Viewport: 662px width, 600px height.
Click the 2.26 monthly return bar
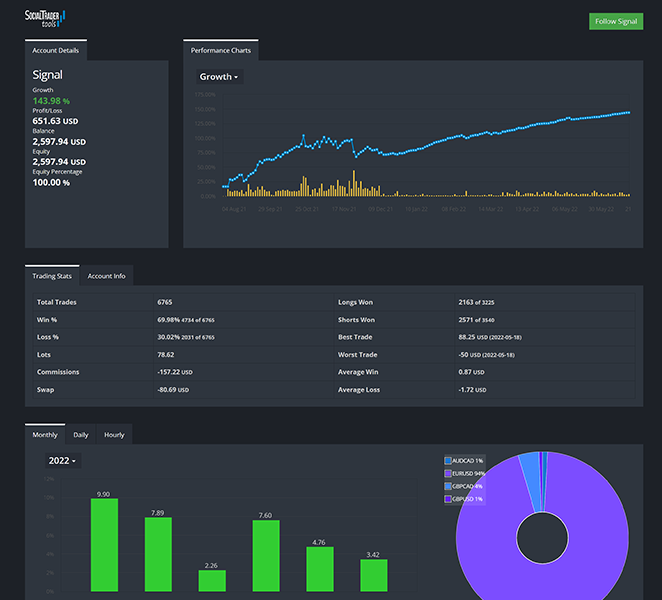click(x=212, y=580)
